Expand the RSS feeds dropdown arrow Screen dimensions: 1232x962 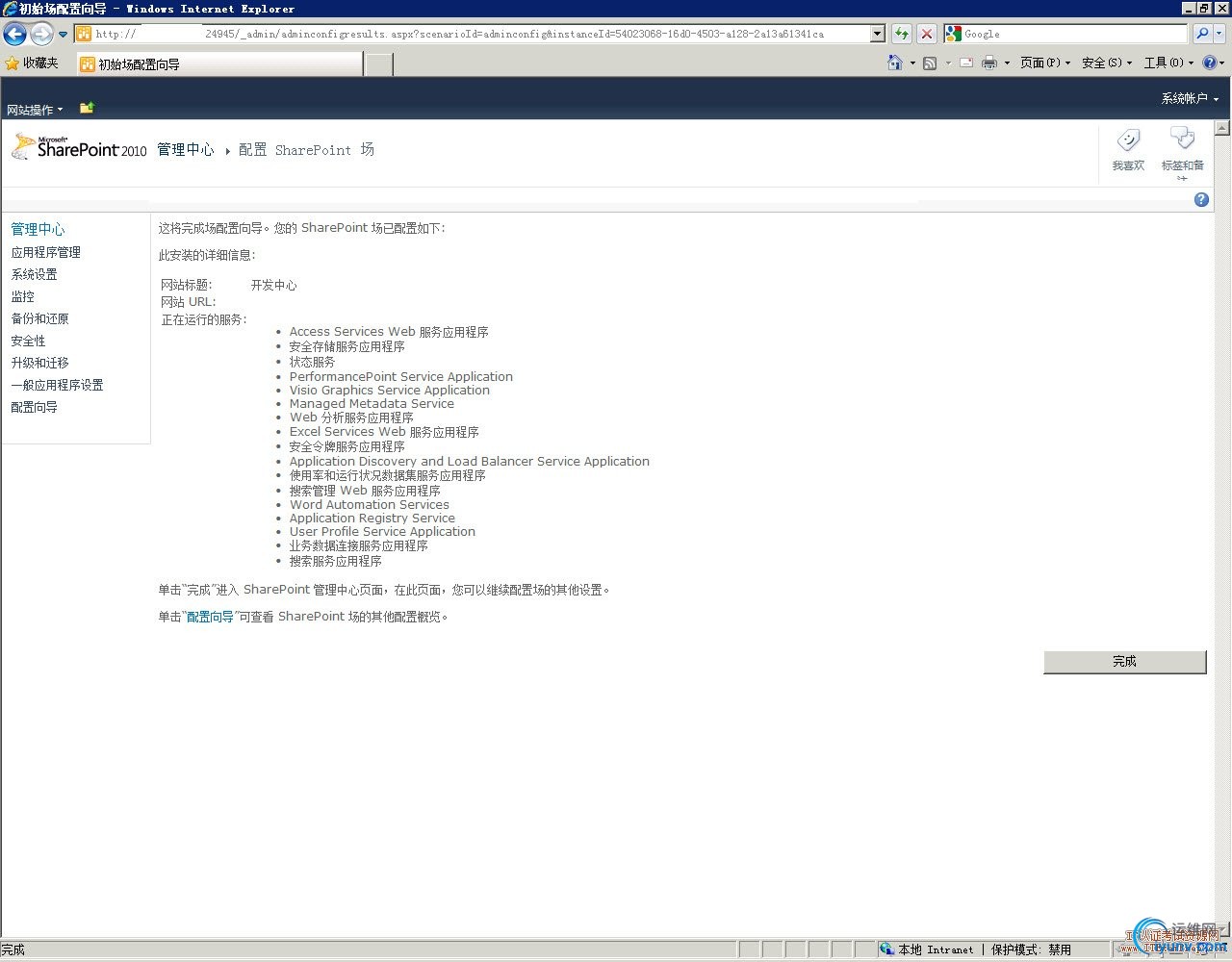tap(948, 63)
